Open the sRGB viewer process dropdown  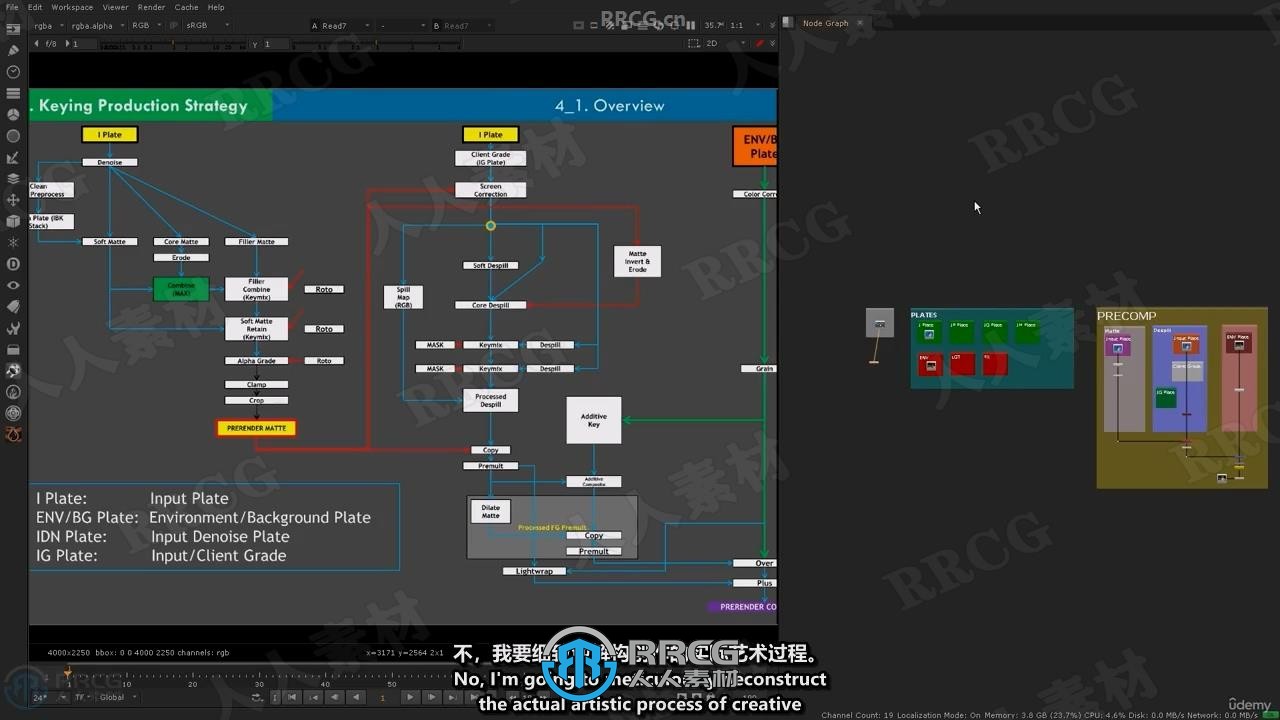[207, 25]
